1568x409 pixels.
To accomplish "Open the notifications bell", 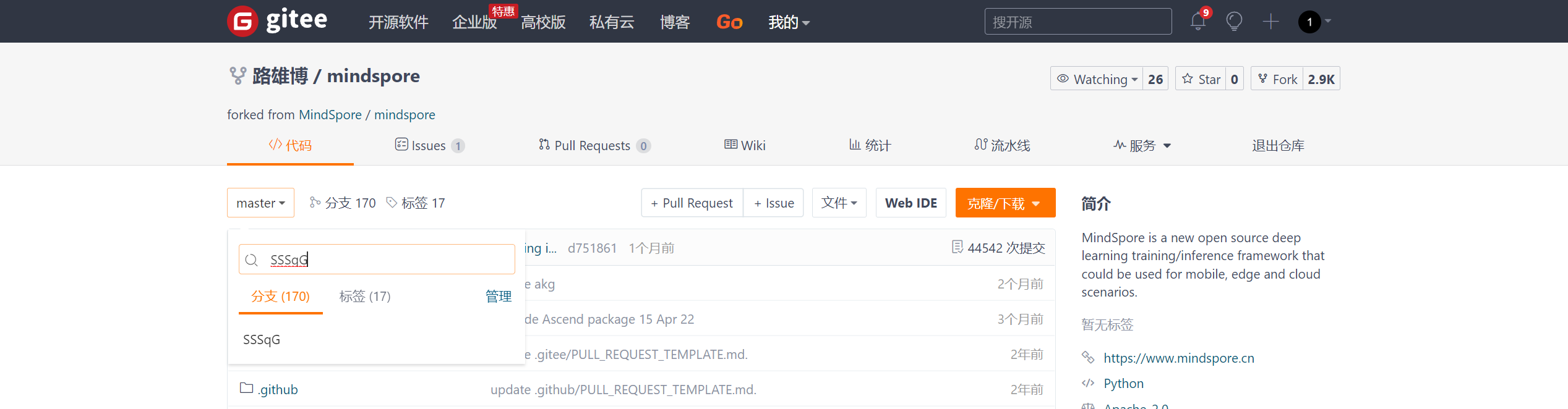I will 1197,22.
